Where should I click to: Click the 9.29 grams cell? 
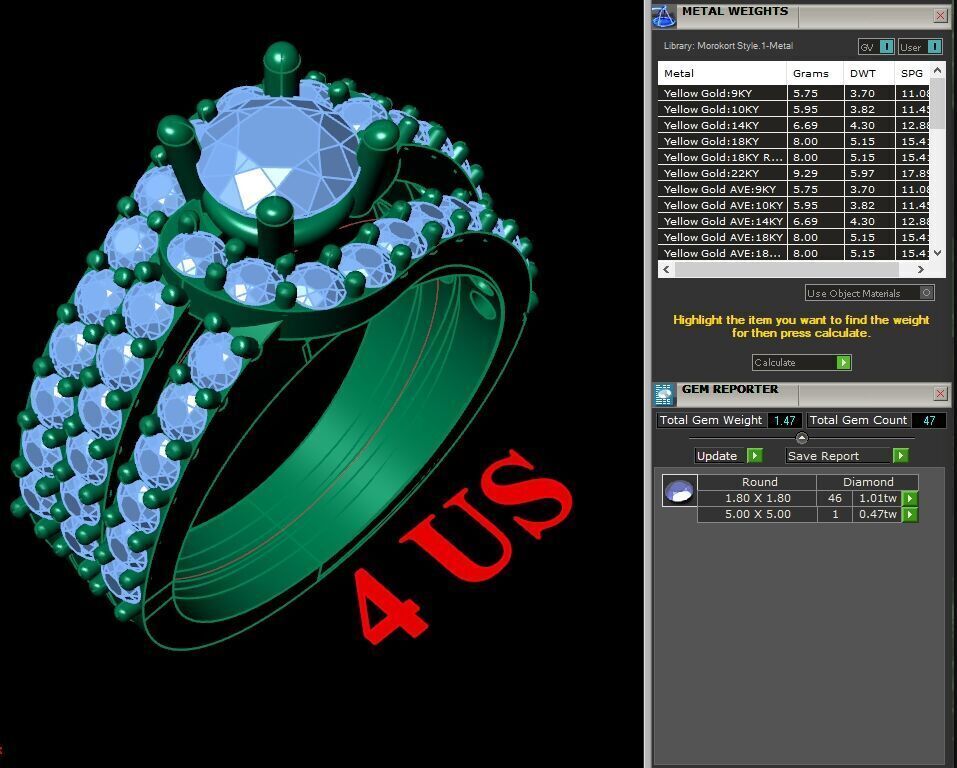pyautogui.click(x=815, y=173)
